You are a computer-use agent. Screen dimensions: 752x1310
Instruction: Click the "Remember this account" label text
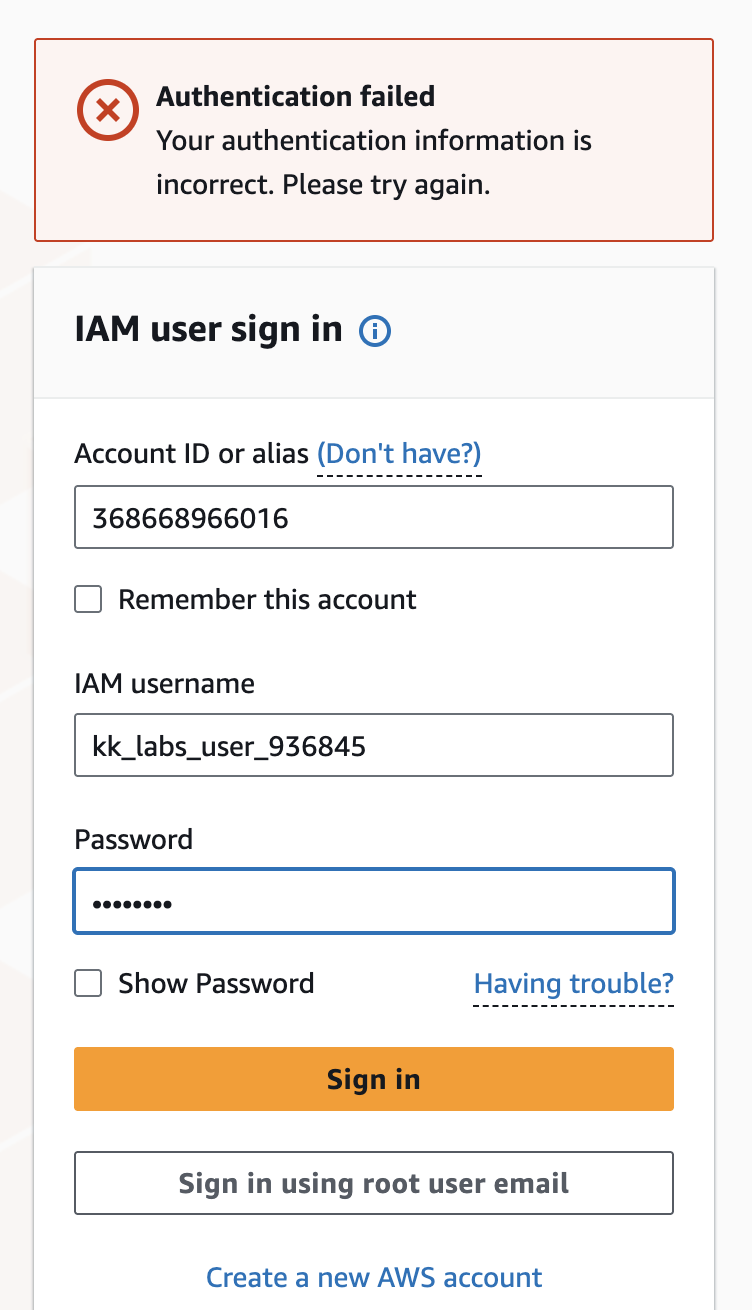pos(267,600)
